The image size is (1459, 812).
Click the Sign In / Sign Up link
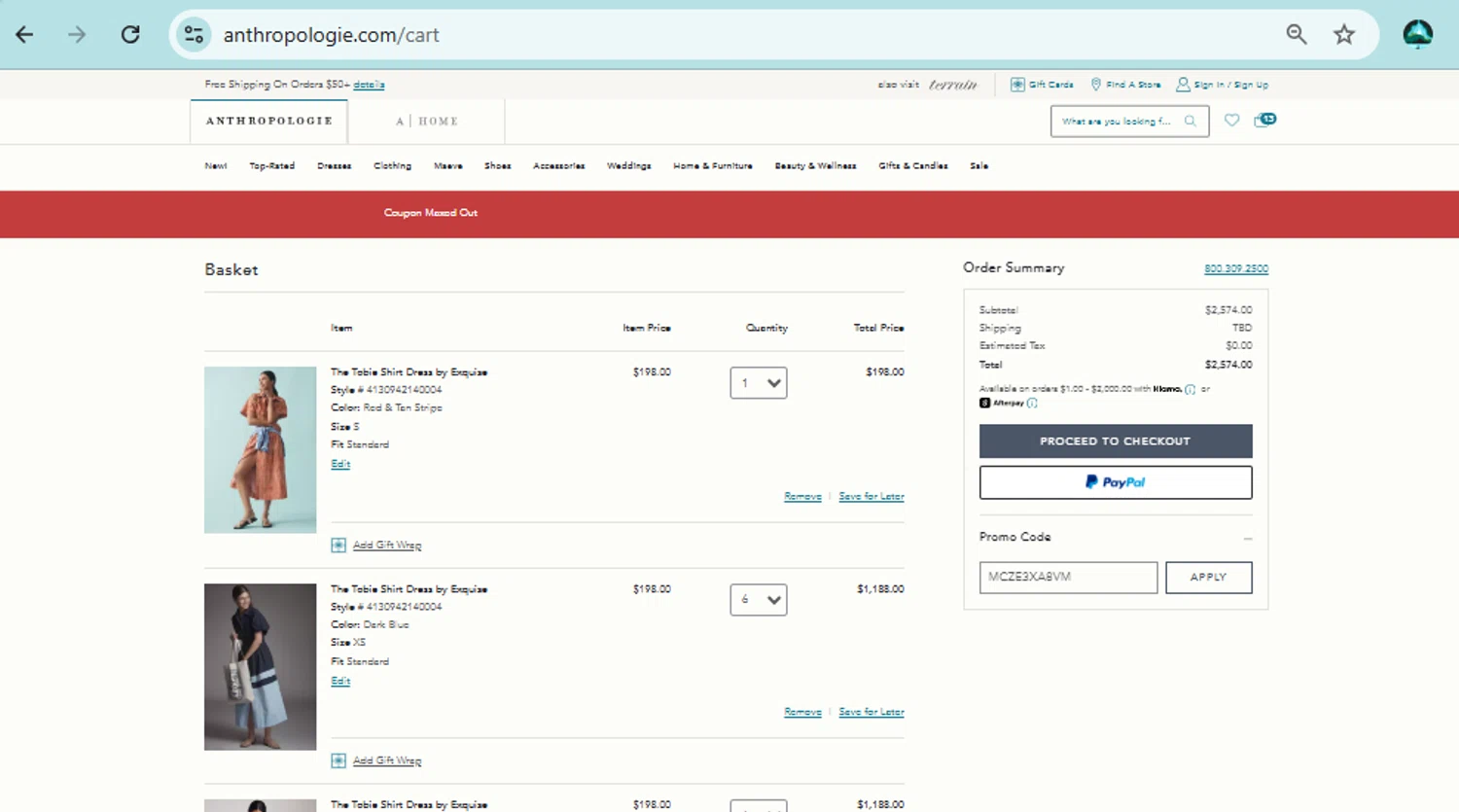1230,85
